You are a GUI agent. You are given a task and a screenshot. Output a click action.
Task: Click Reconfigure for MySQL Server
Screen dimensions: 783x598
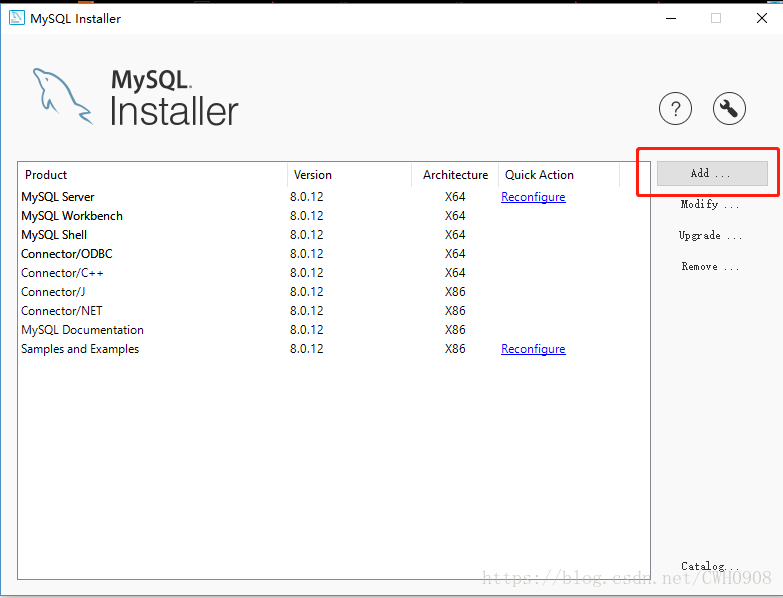pyautogui.click(x=533, y=197)
